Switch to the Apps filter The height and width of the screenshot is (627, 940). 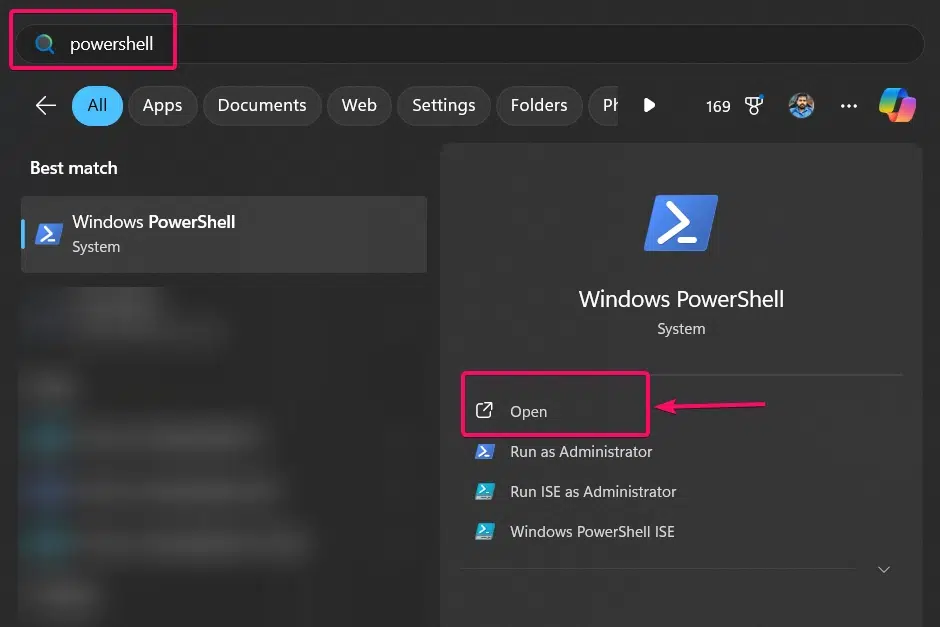click(162, 105)
